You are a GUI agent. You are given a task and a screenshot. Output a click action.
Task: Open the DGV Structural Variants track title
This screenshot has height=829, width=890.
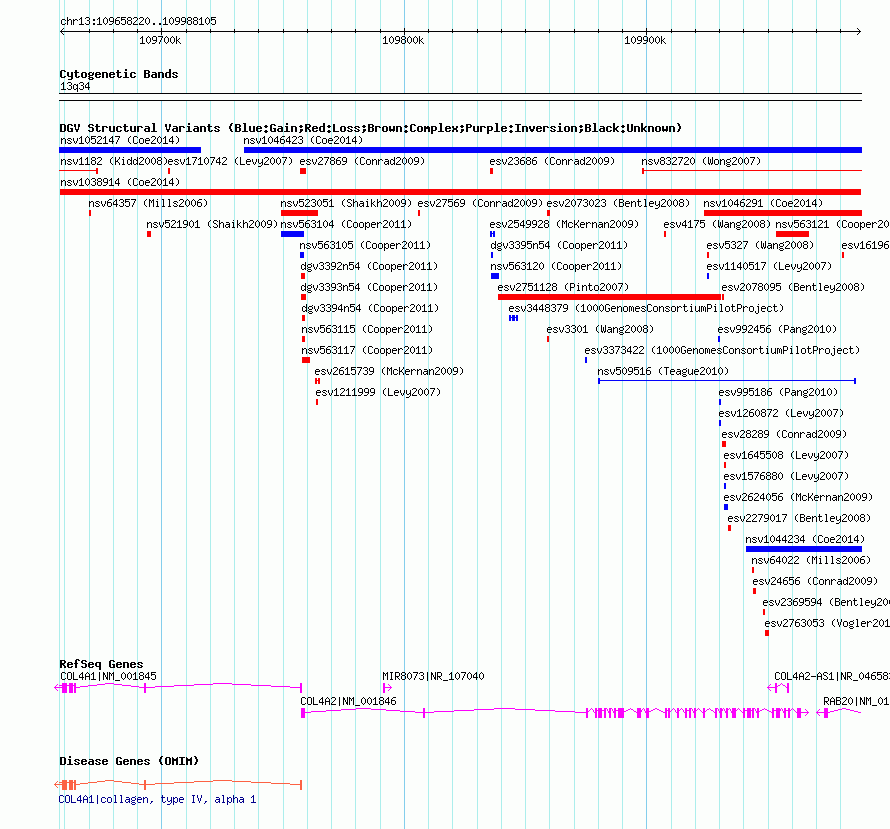click(x=370, y=128)
